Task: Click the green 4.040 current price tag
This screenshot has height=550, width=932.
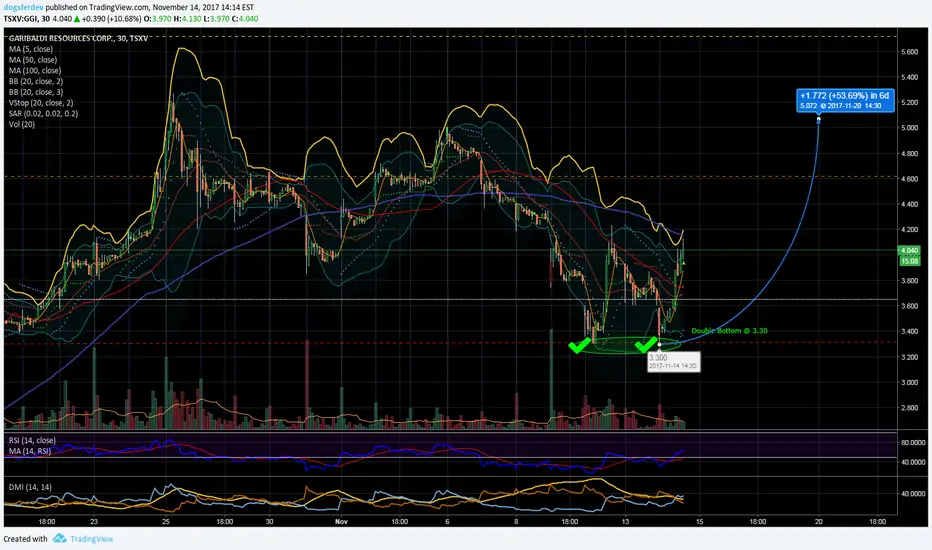Action: (909, 250)
